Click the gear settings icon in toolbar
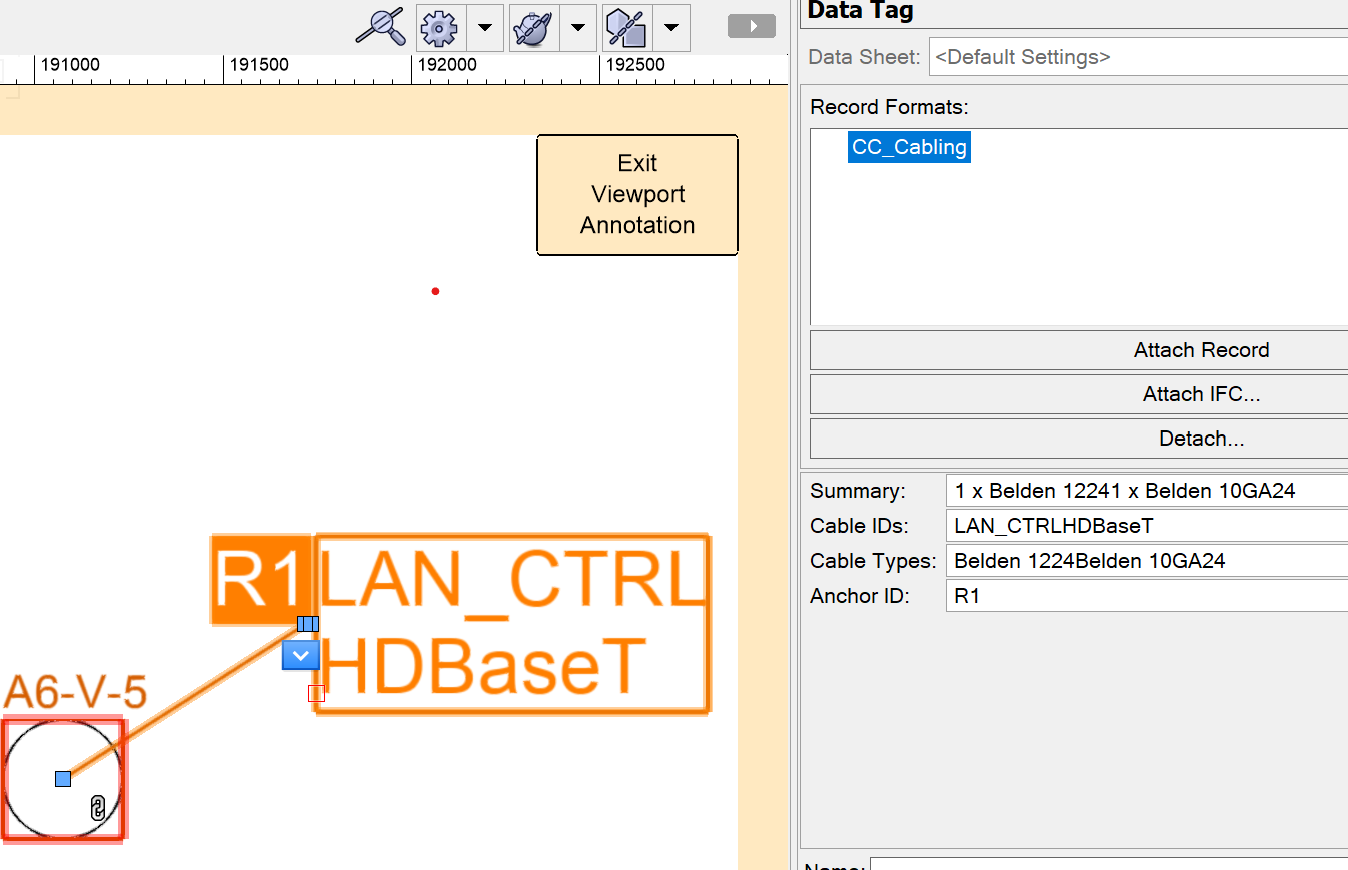 [x=438, y=27]
